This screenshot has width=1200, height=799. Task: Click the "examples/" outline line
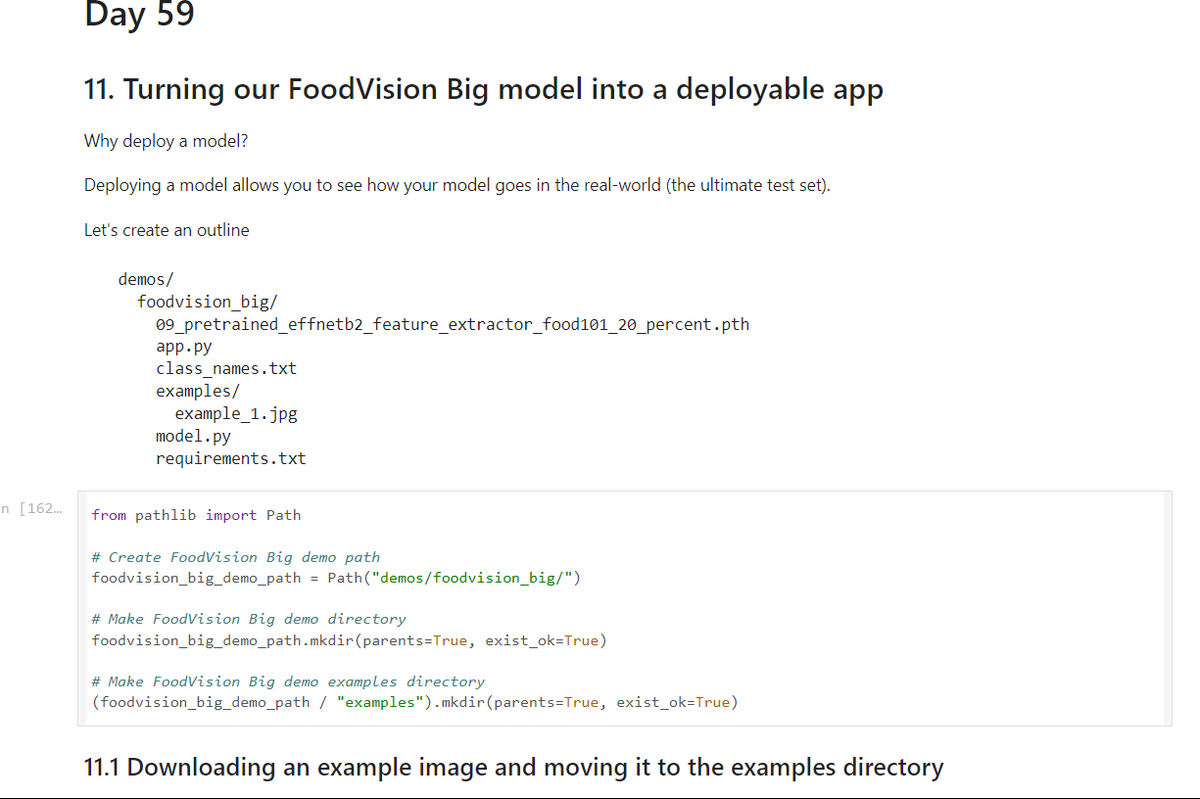pyautogui.click(x=197, y=391)
